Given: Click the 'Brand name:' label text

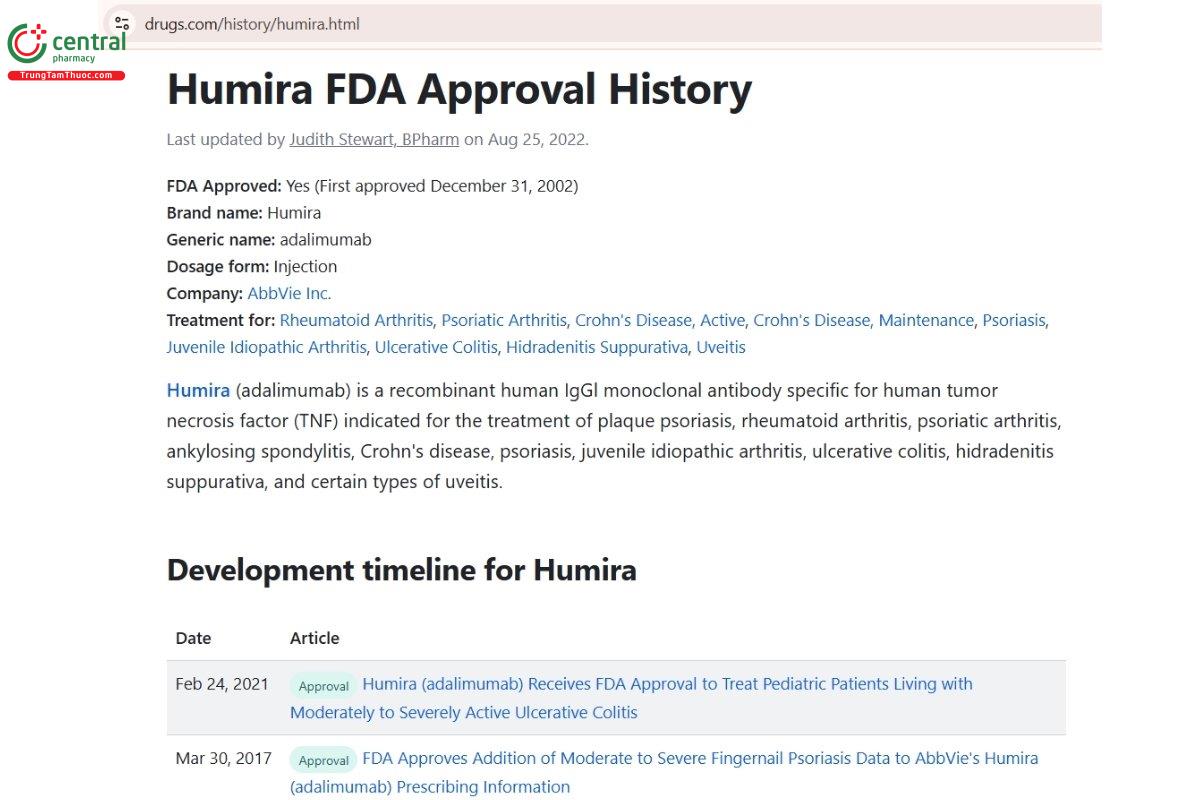Looking at the screenshot, I should pyautogui.click(x=214, y=213).
